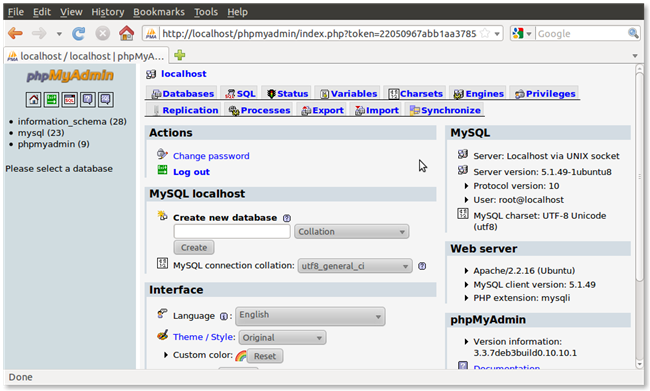Click the Create new database help icon
The height and width of the screenshot is (391, 650).
286,218
